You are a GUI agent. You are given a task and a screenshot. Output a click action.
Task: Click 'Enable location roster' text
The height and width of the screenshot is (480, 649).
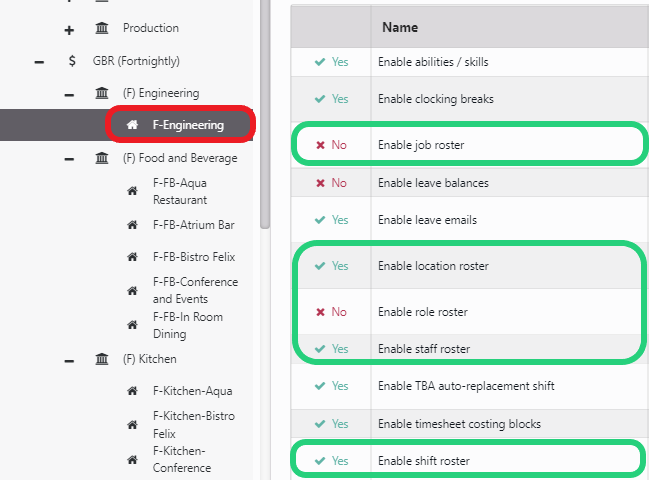coord(433,266)
